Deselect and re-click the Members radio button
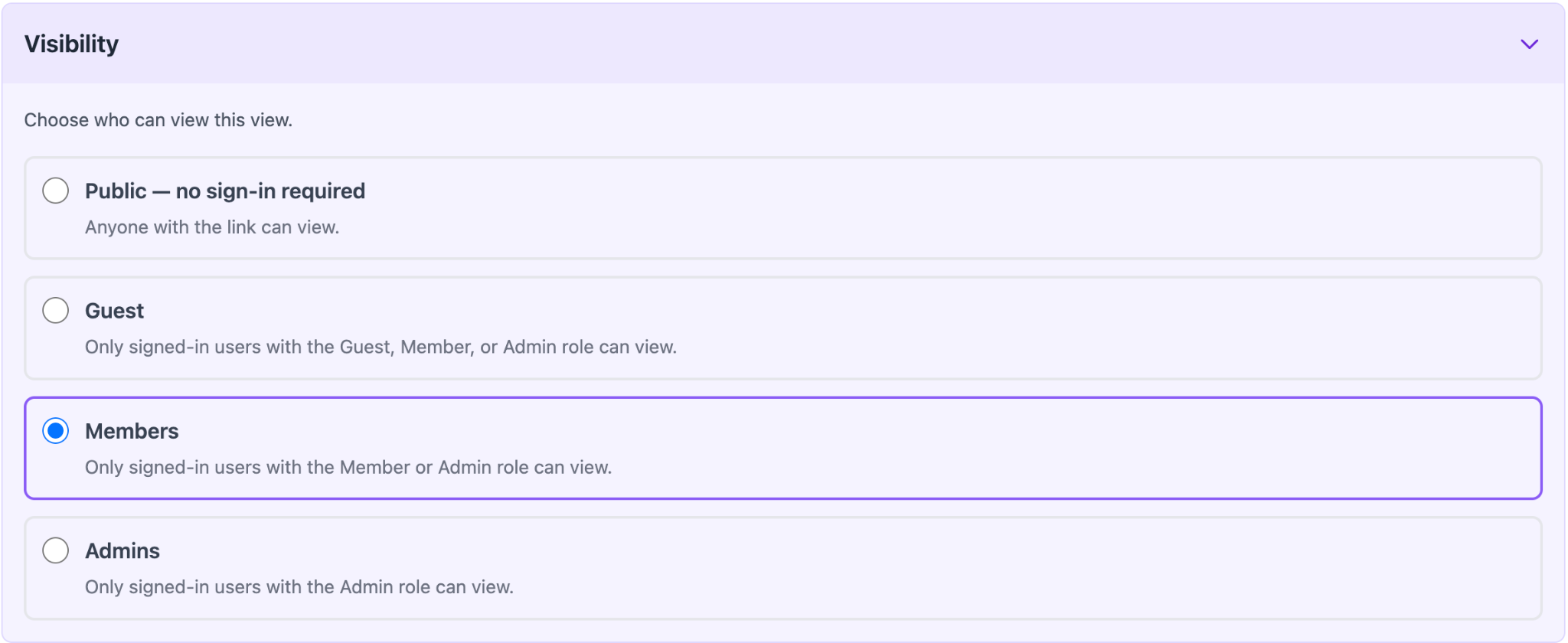The image size is (1568, 643). pyautogui.click(x=55, y=430)
